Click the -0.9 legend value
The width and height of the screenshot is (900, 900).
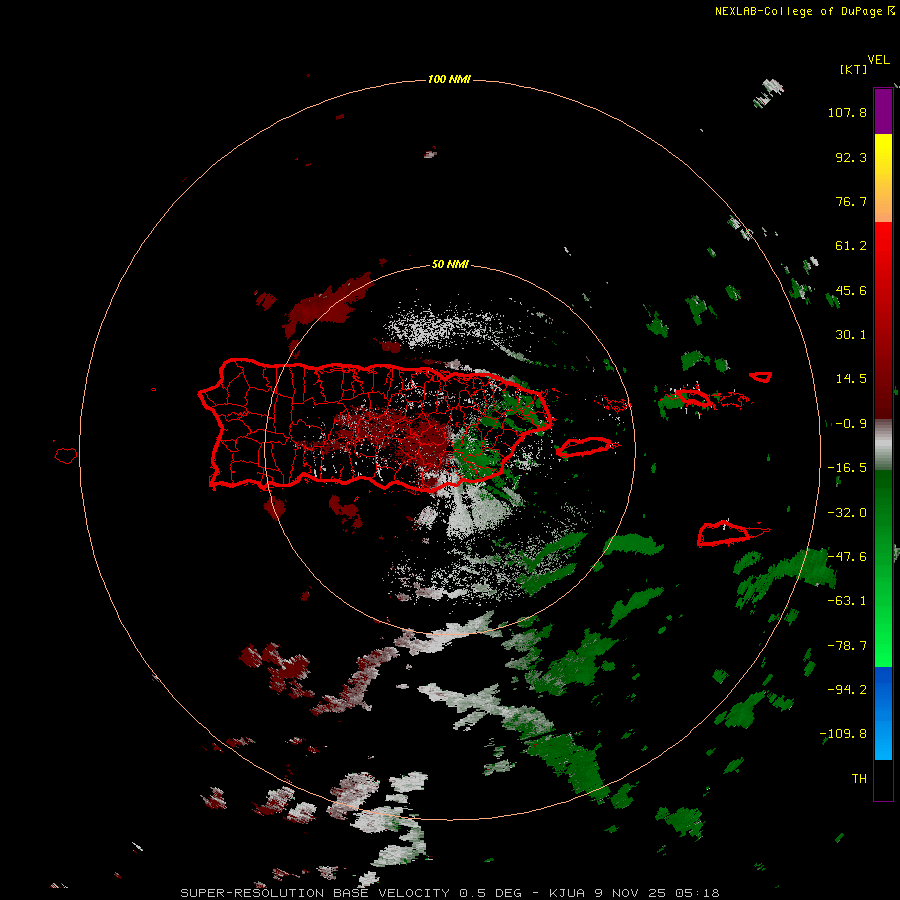pyautogui.click(x=851, y=424)
